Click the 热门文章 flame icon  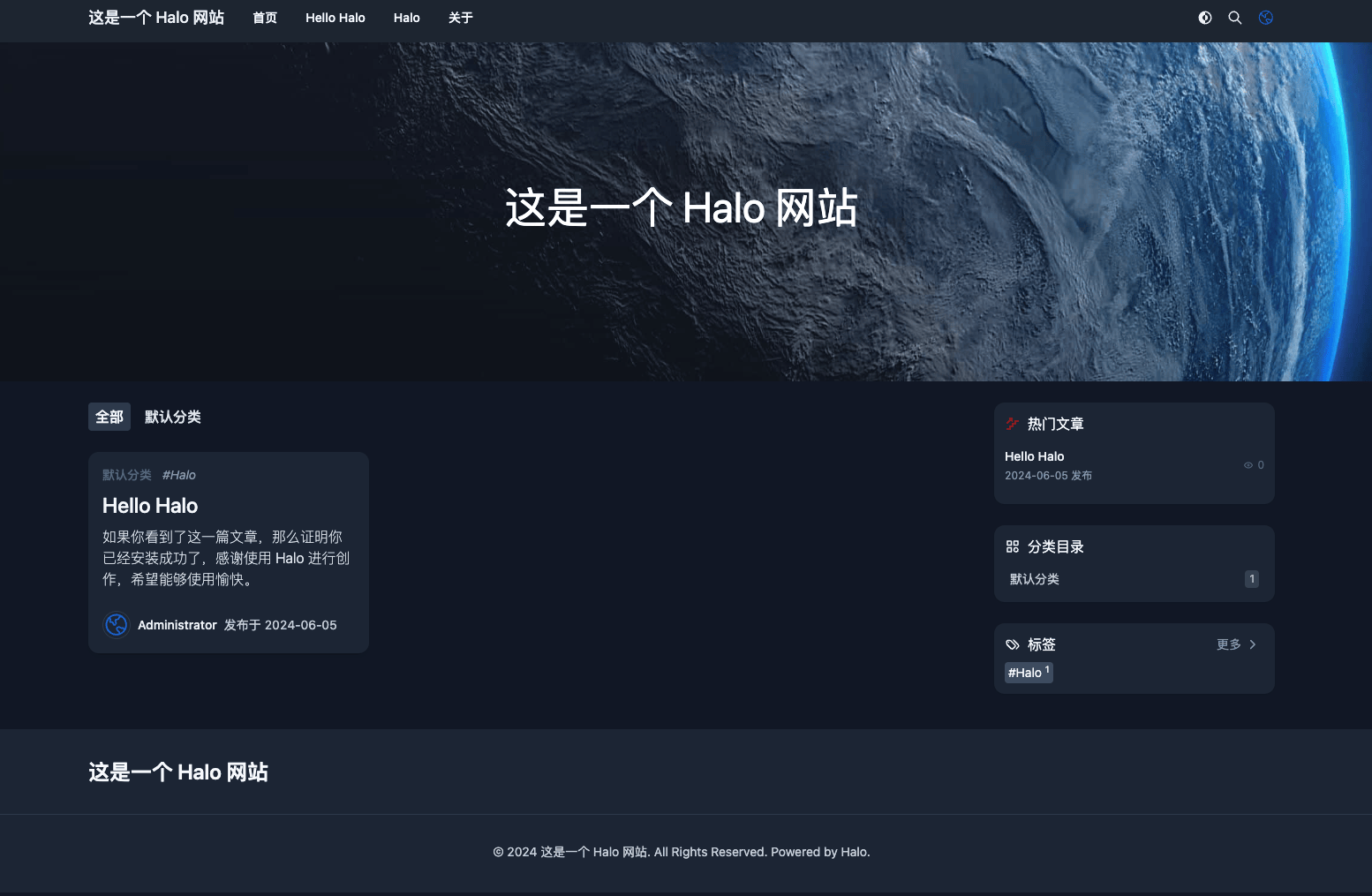pos(1013,424)
